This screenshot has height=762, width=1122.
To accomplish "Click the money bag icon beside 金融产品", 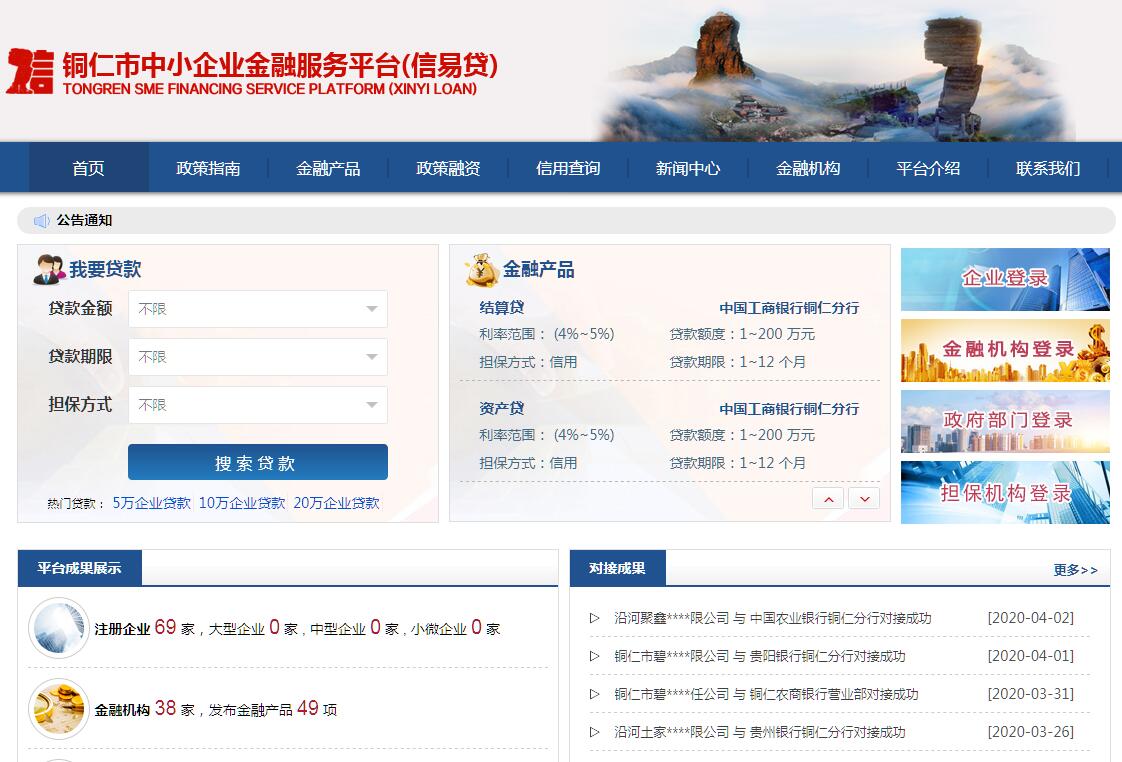I will tap(481, 269).
